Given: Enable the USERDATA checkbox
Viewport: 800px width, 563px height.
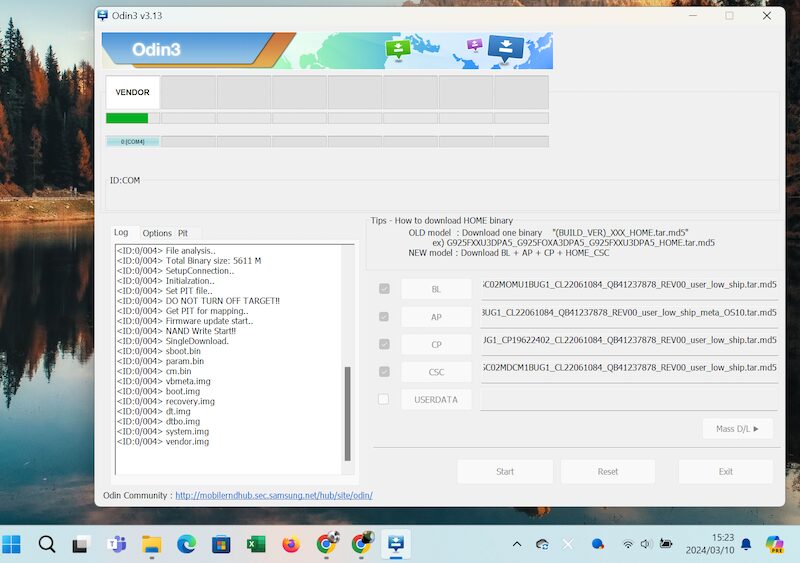Looking at the screenshot, I should 384,399.
